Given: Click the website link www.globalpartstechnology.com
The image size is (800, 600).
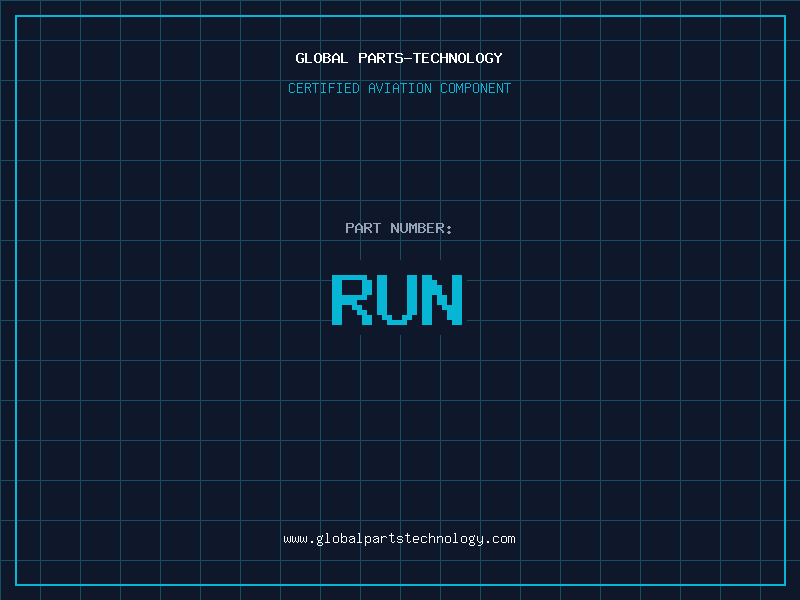Looking at the screenshot, I should (x=399, y=539).
